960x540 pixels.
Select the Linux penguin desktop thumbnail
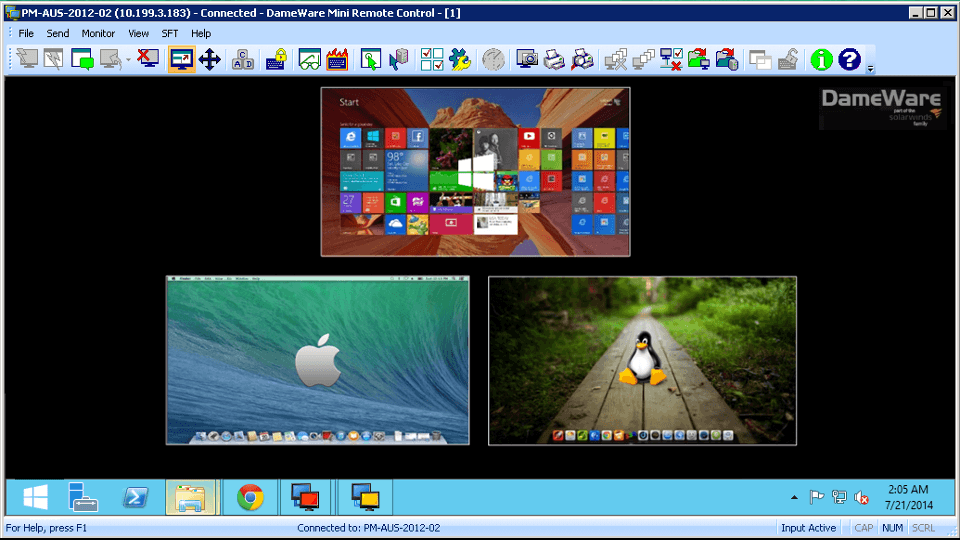click(642, 361)
